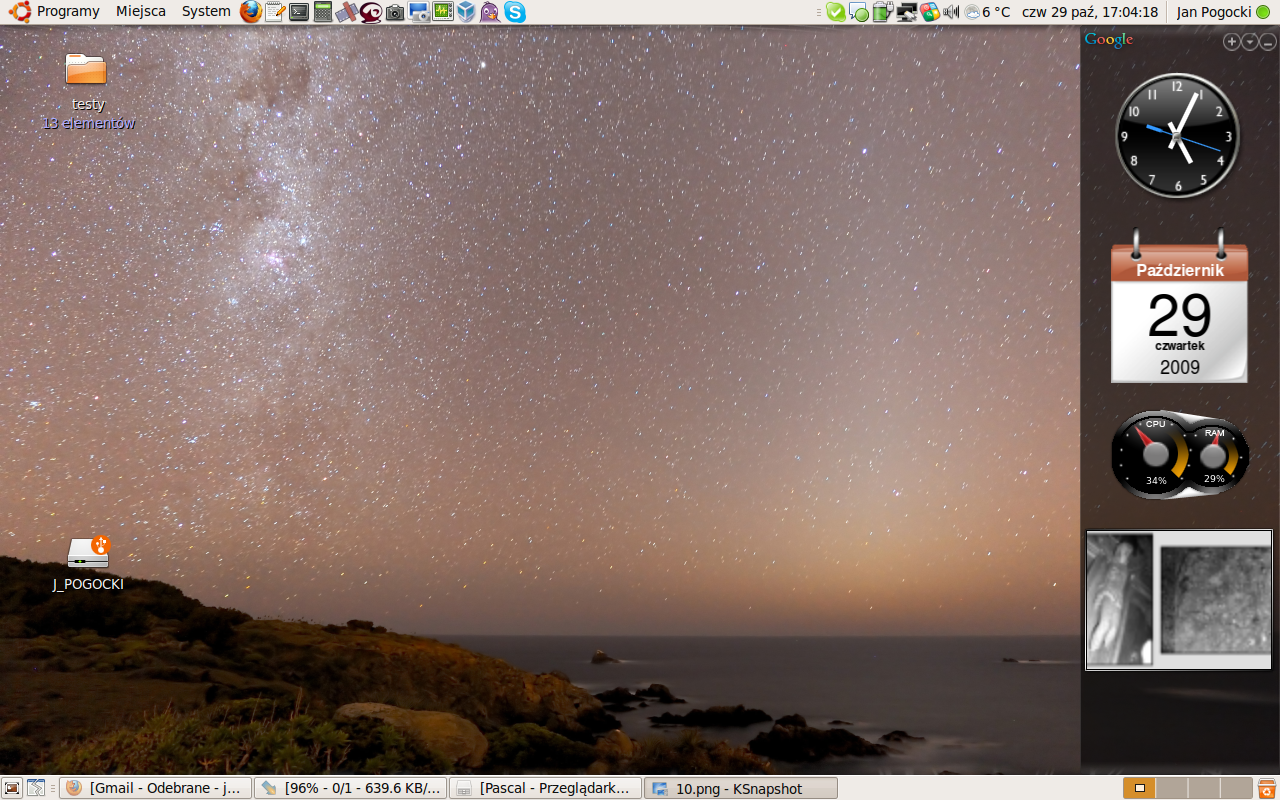Open the calculator launcher icon

coord(322,12)
